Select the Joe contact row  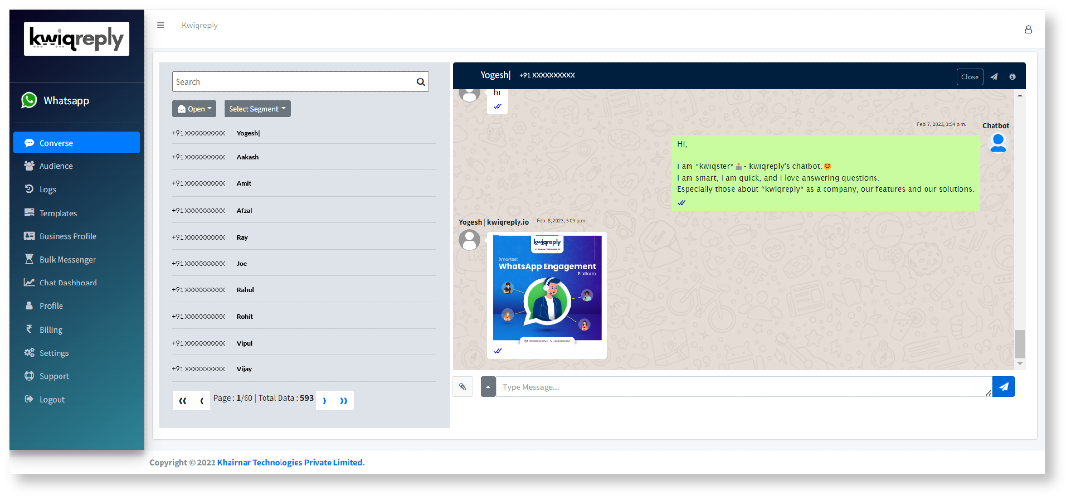tap(304, 263)
